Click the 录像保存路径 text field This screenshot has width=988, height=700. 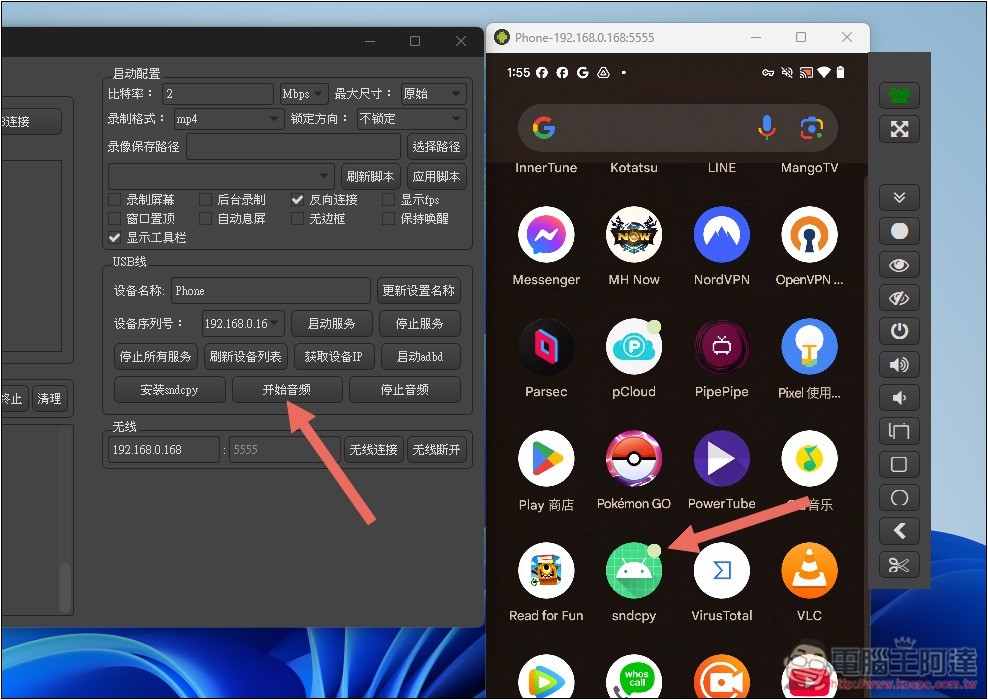click(294, 147)
